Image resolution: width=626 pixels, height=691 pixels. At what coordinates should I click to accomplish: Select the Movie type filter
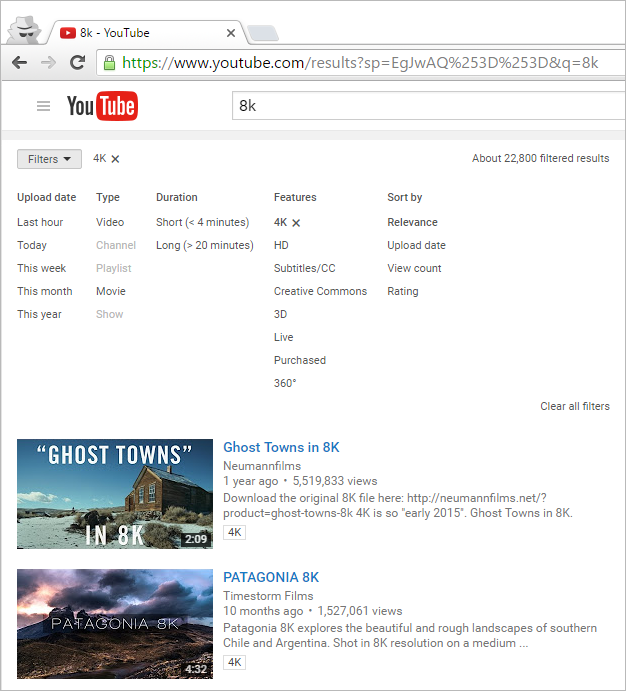coord(111,291)
